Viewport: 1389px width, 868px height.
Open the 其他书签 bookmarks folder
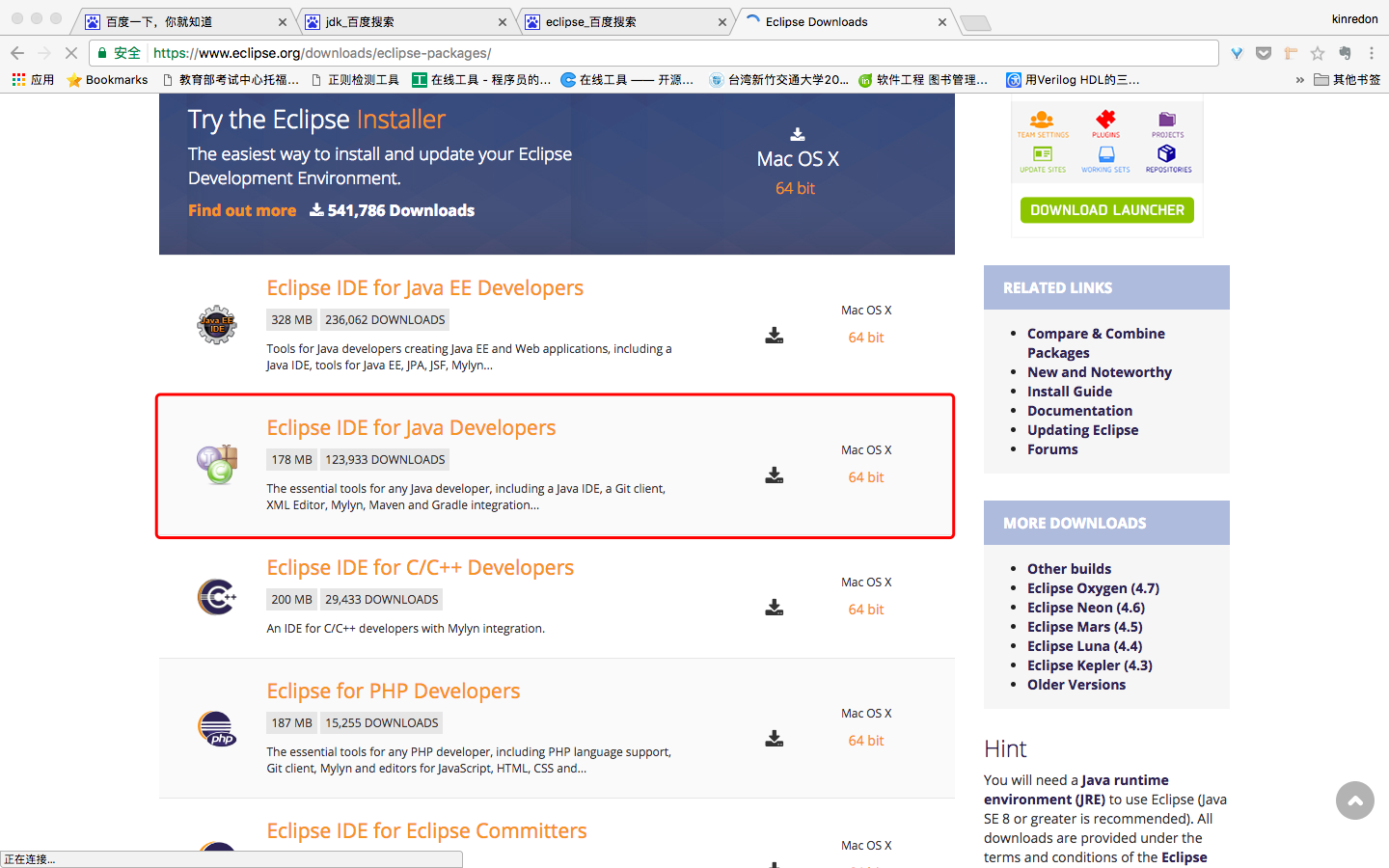click(x=1348, y=80)
